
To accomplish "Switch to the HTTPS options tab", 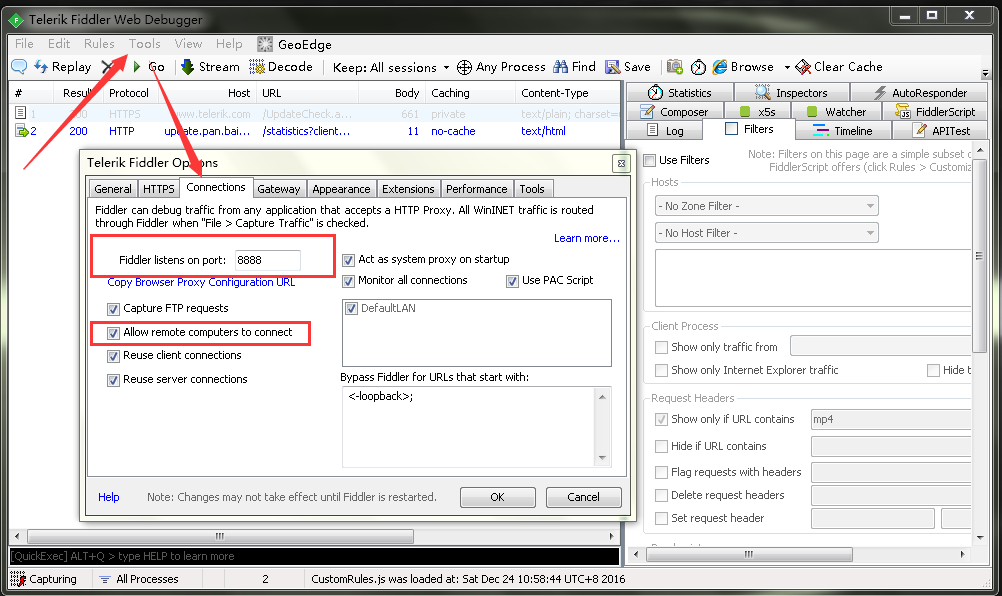I will (x=158, y=189).
